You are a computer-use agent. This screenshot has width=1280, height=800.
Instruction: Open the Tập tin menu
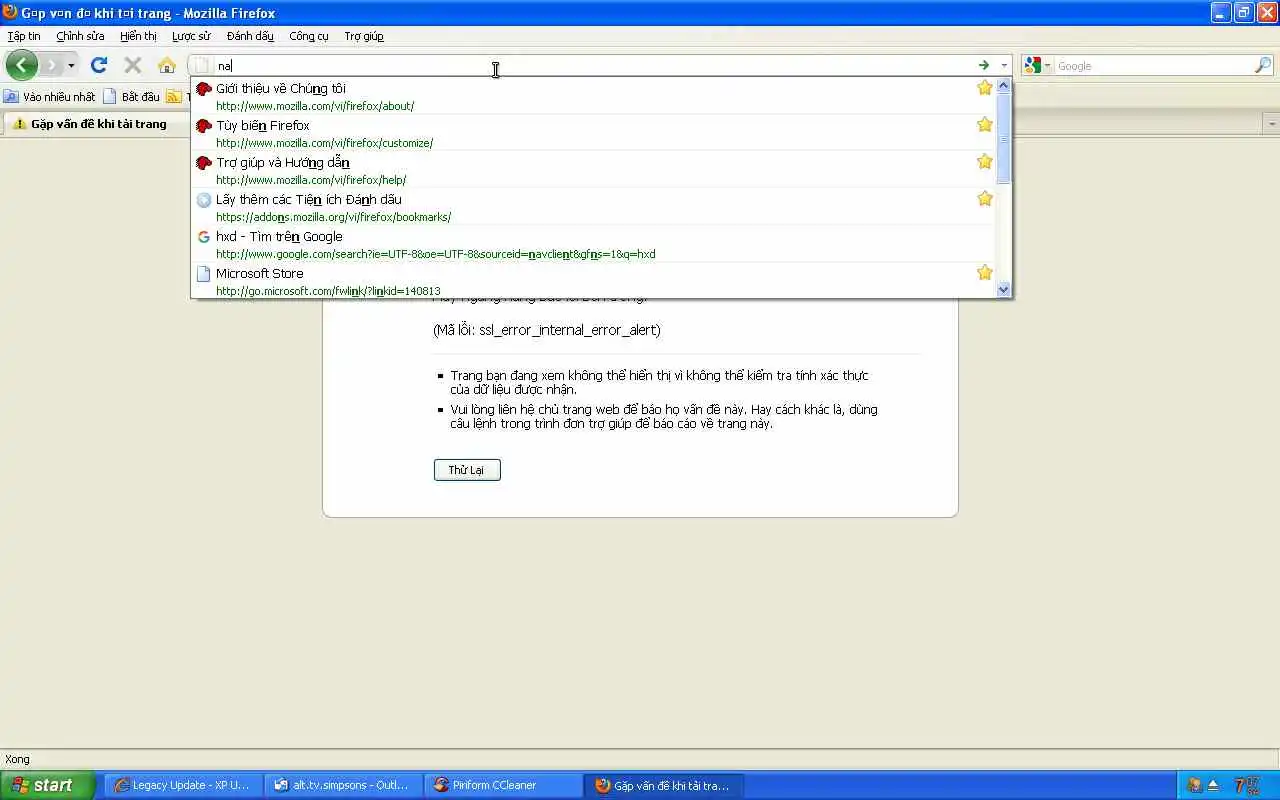point(24,36)
